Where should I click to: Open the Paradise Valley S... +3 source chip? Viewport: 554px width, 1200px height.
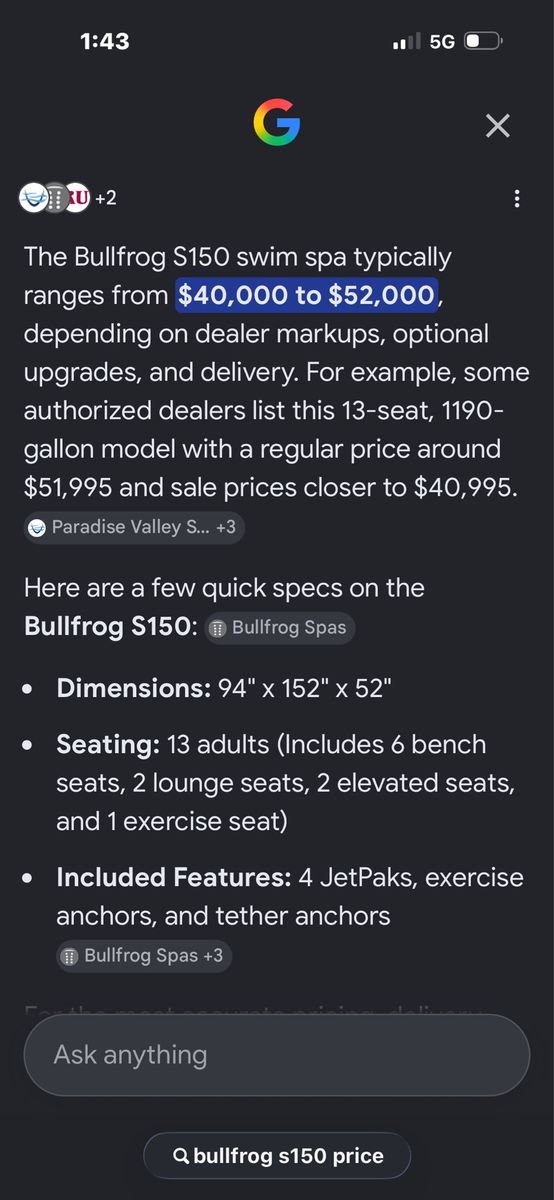[x=134, y=526]
